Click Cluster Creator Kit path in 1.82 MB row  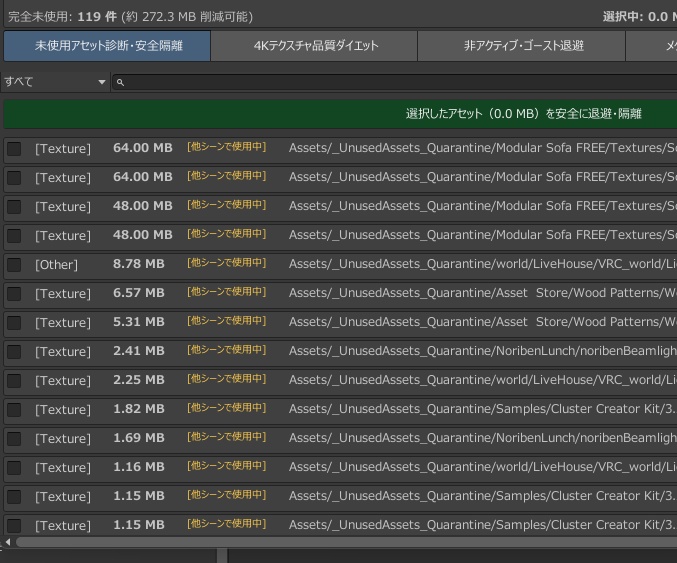483,408
